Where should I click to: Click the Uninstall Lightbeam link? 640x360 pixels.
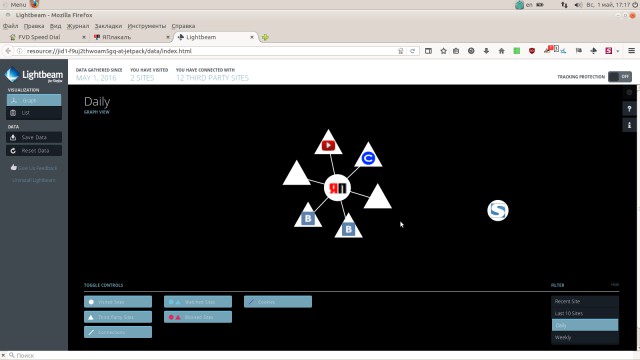pos(34,180)
